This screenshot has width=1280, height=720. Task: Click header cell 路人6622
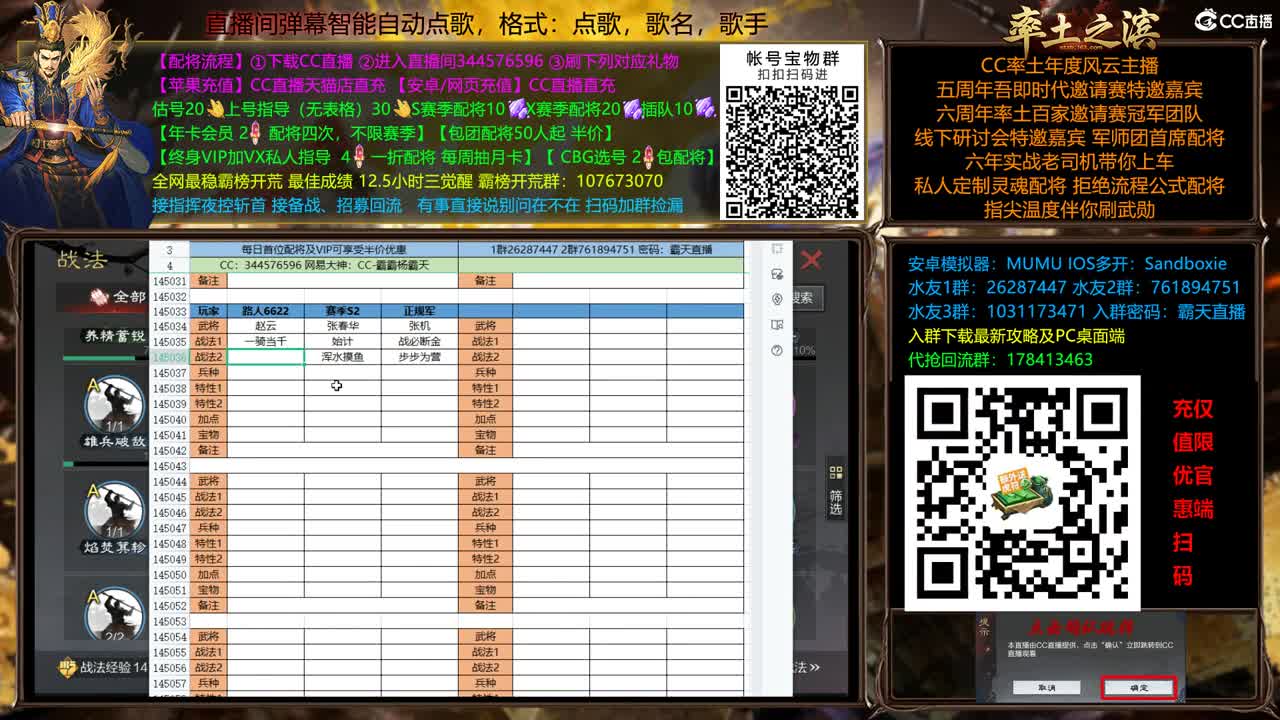tap(266, 311)
